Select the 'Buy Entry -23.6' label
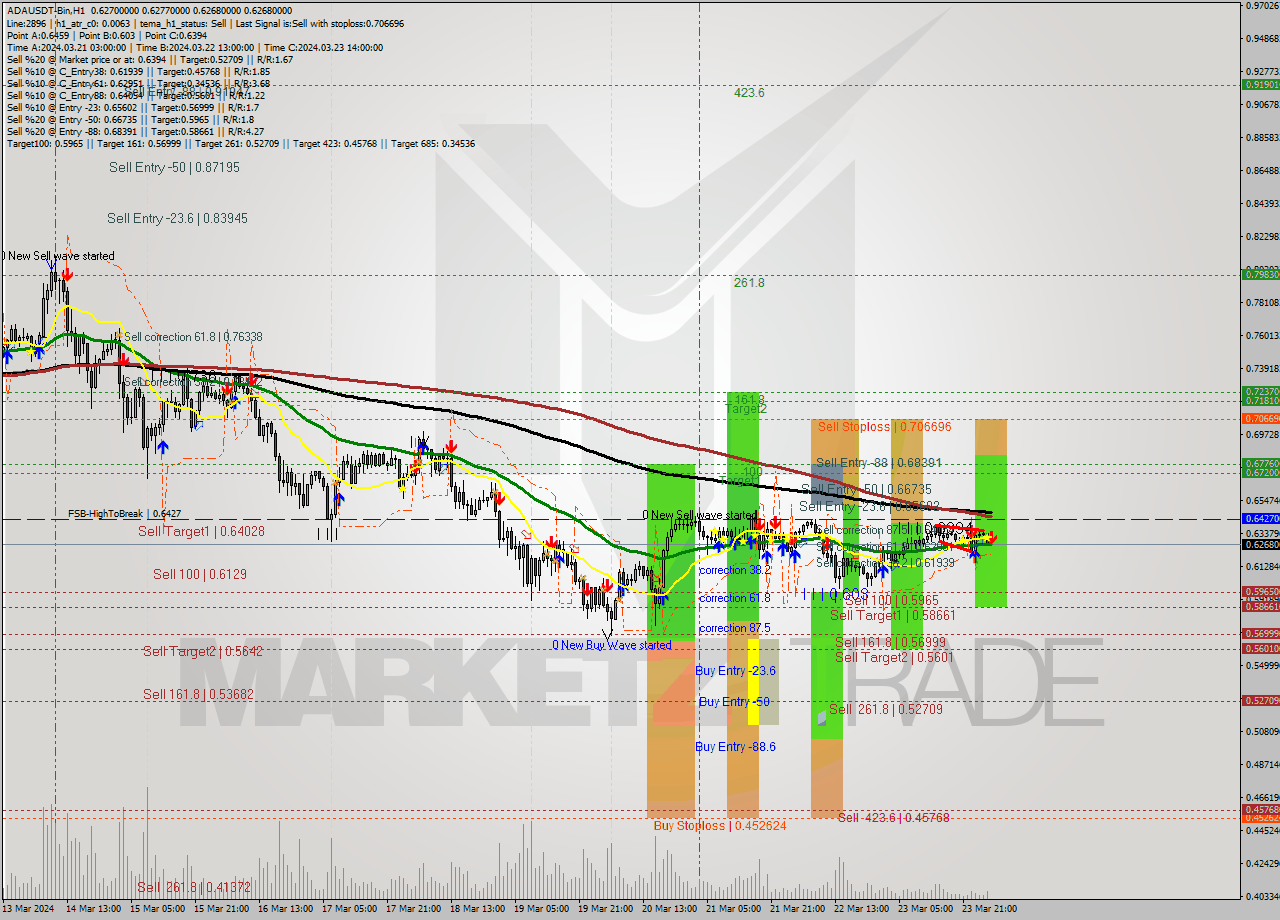The width and height of the screenshot is (1280, 920). (736, 670)
